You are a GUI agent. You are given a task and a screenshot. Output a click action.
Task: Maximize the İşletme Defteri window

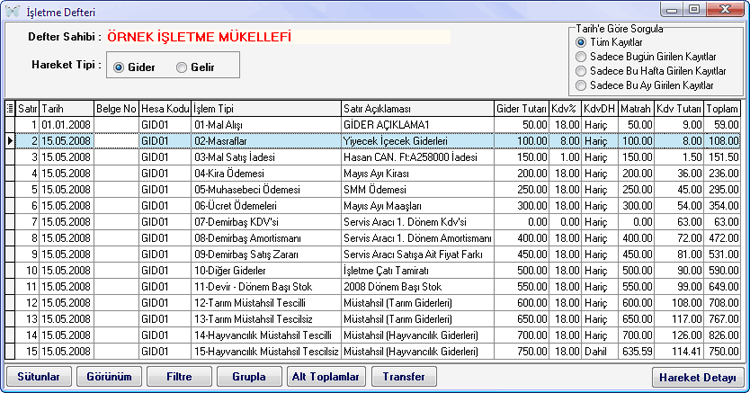[694, 9]
